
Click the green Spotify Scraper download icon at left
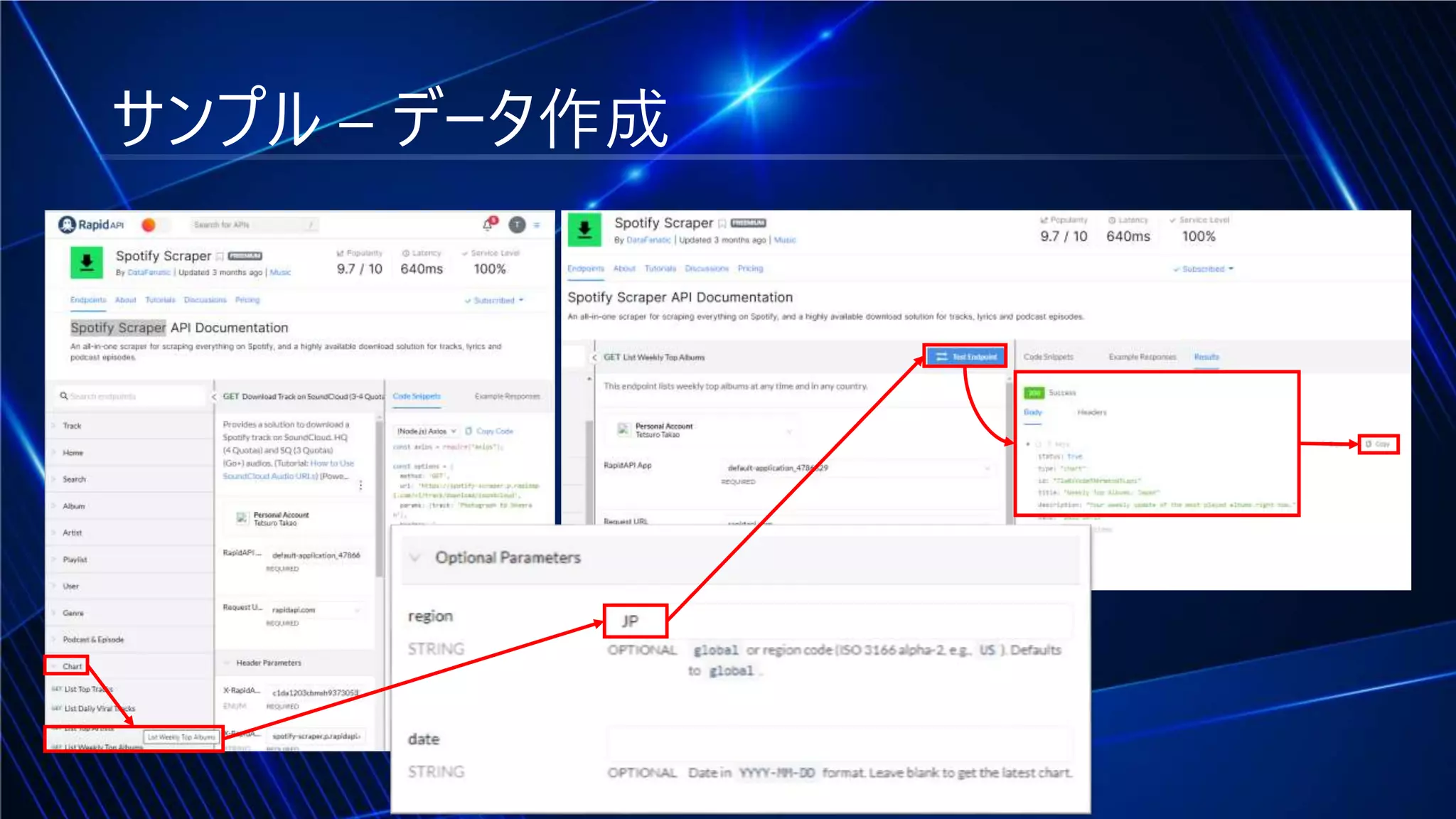point(87,262)
